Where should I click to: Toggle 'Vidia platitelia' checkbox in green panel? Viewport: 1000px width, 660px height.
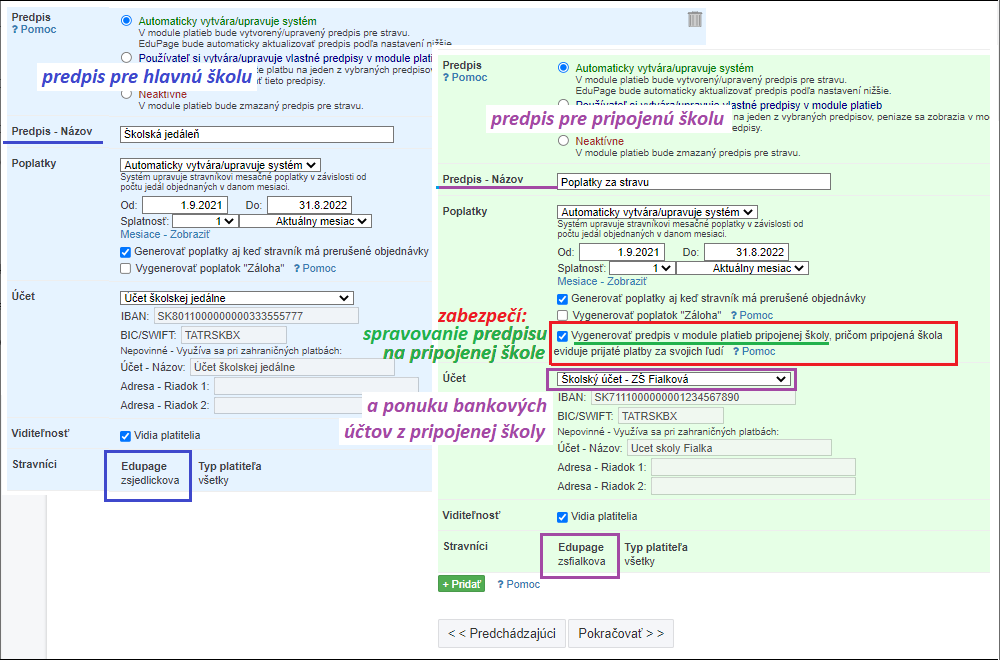tap(562, 517)
